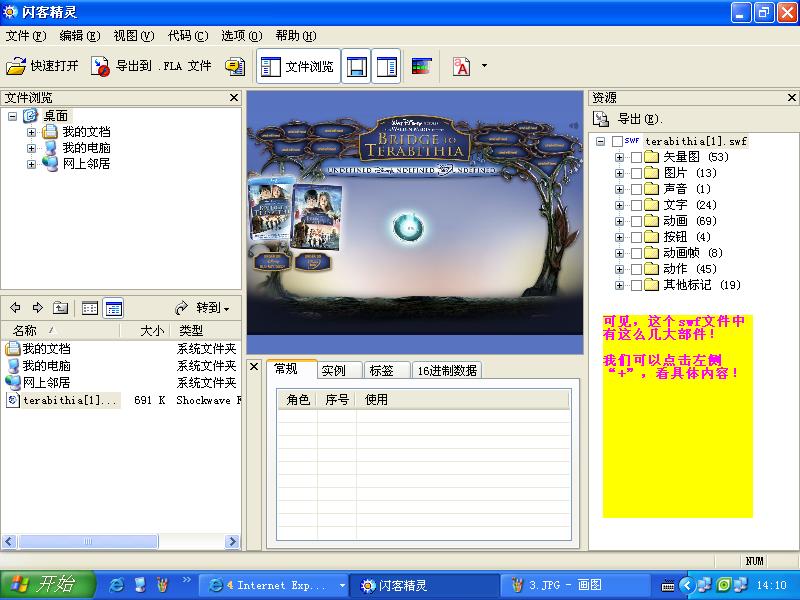Expand My Computer in the folder tree
The height and width of the screenshot is (600, 800).
[x=31, y=148]
